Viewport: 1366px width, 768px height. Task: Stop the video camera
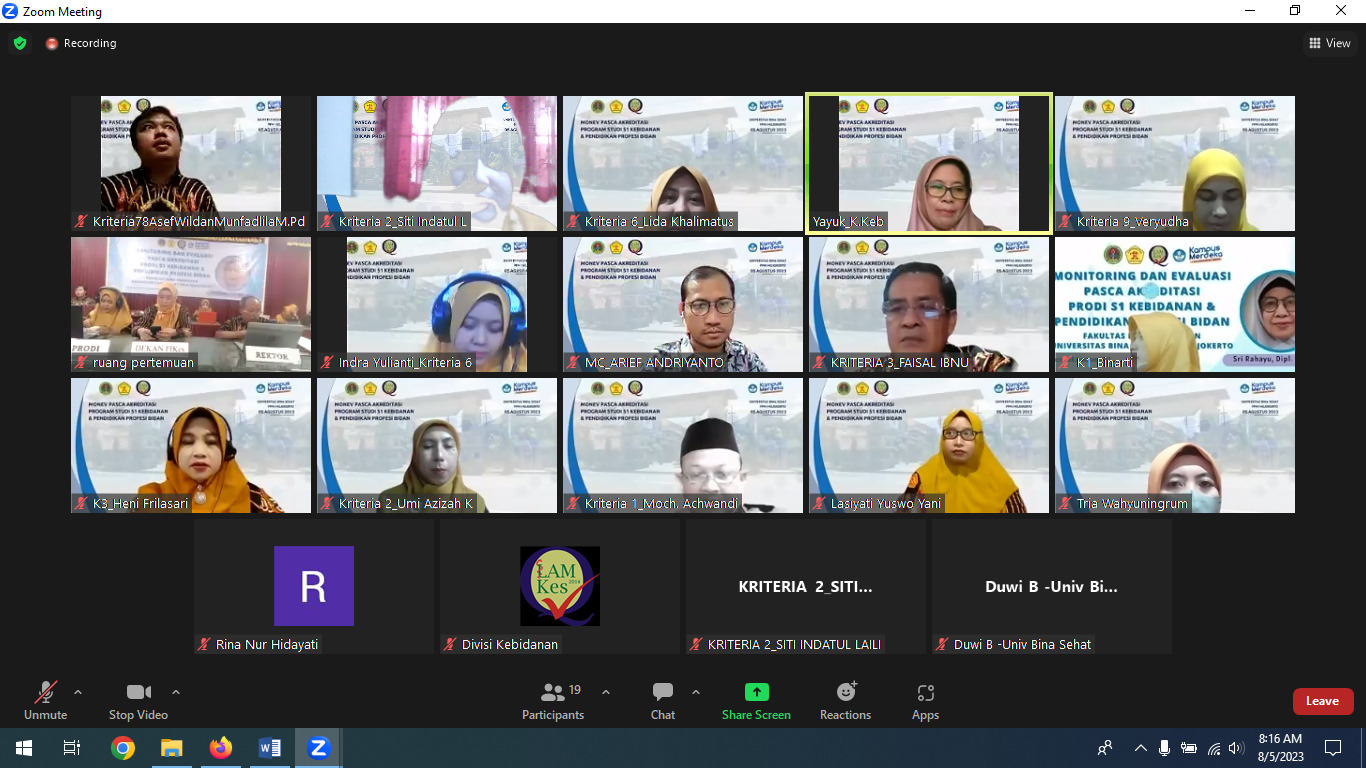click(x=138, y=701)
